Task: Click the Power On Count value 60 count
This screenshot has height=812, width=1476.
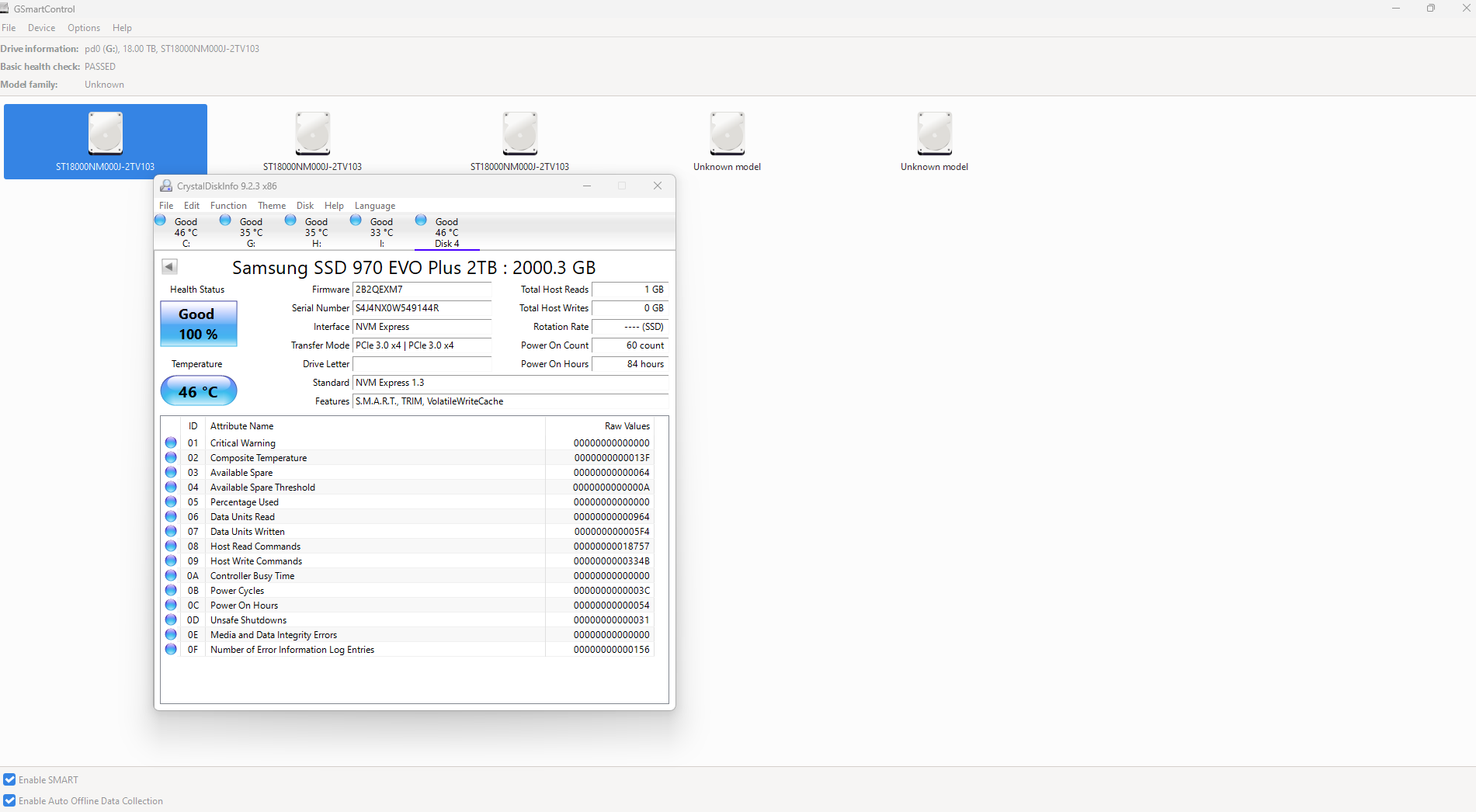Action: [x=630, y=345]
